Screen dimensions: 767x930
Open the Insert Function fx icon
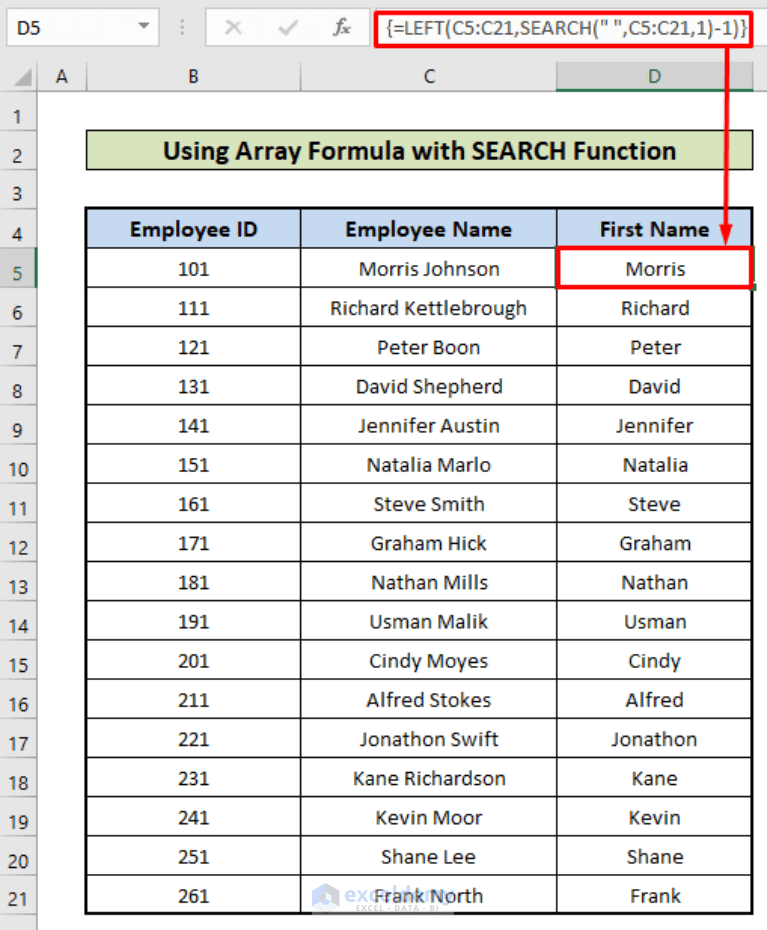coord(342,27)
